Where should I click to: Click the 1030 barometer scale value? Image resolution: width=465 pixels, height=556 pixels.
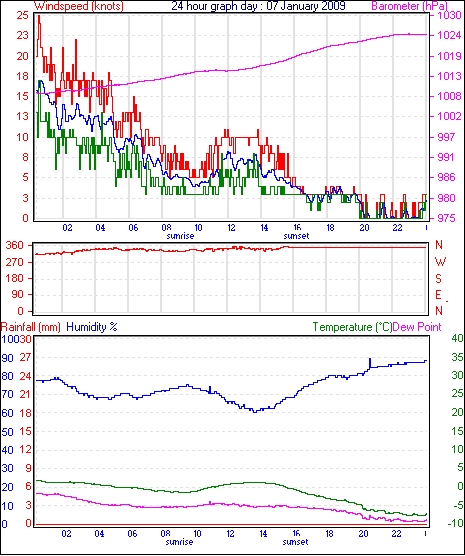tap(449, 15)
